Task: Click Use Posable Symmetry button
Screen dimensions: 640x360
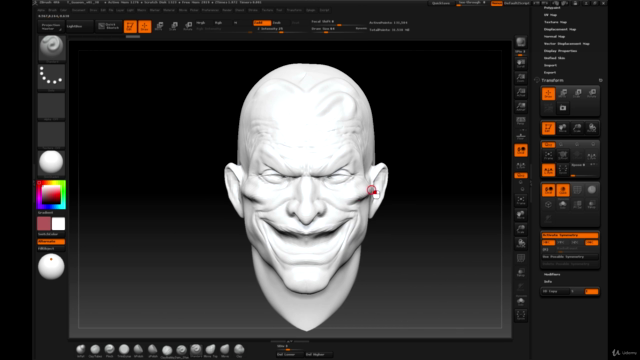Action: 570,257
